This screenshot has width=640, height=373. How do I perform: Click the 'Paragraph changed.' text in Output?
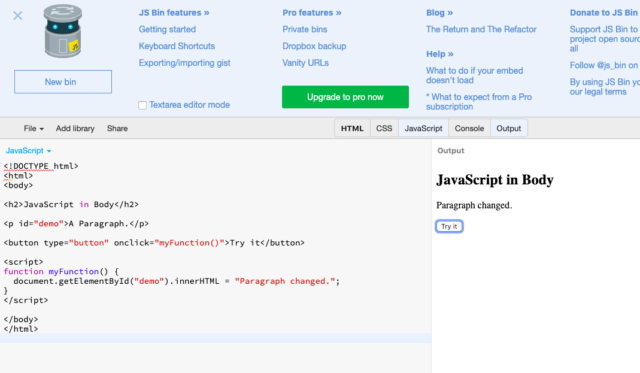click(474, 205)
